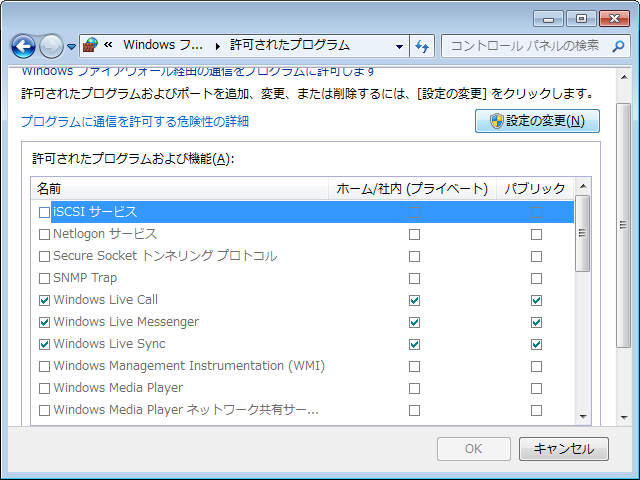Select the '許可されたプログラム' breadcrumb segment
Screen dimensions: 640x480
290,45
